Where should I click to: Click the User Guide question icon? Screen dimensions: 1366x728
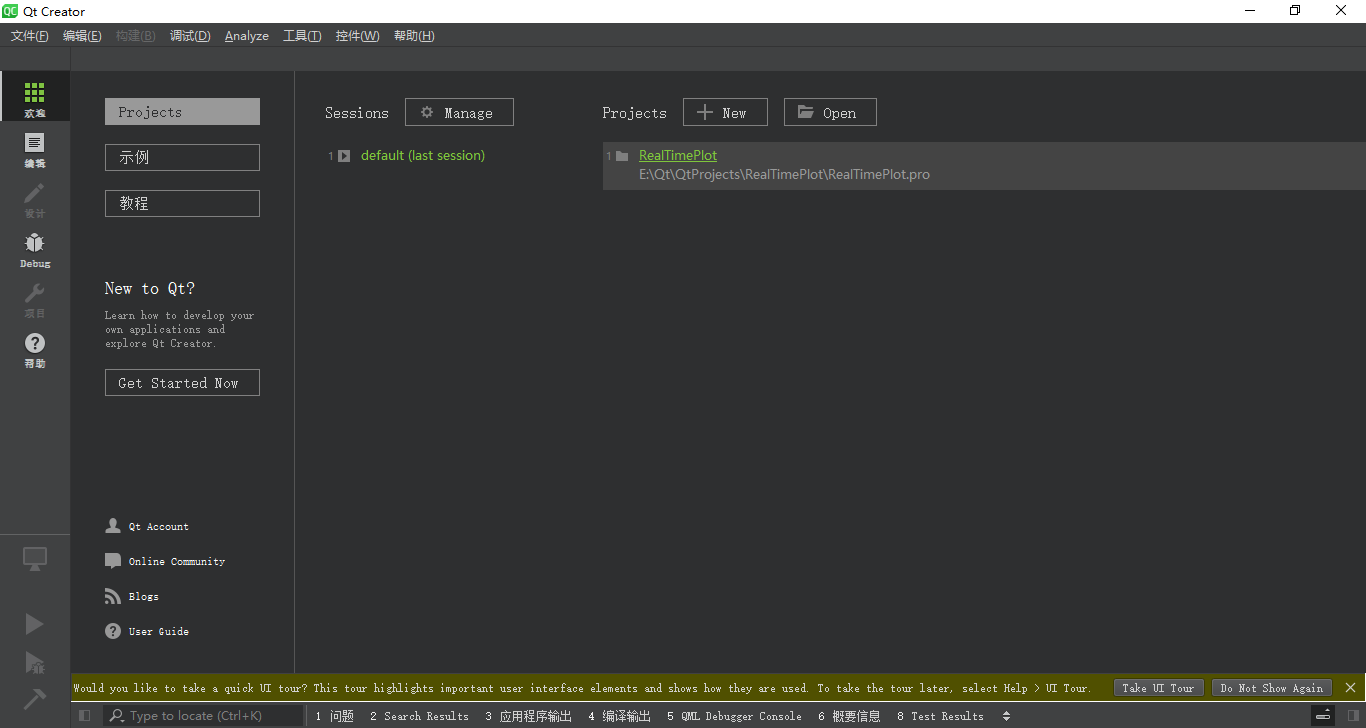pyautogui.click(x=113, y=631)
